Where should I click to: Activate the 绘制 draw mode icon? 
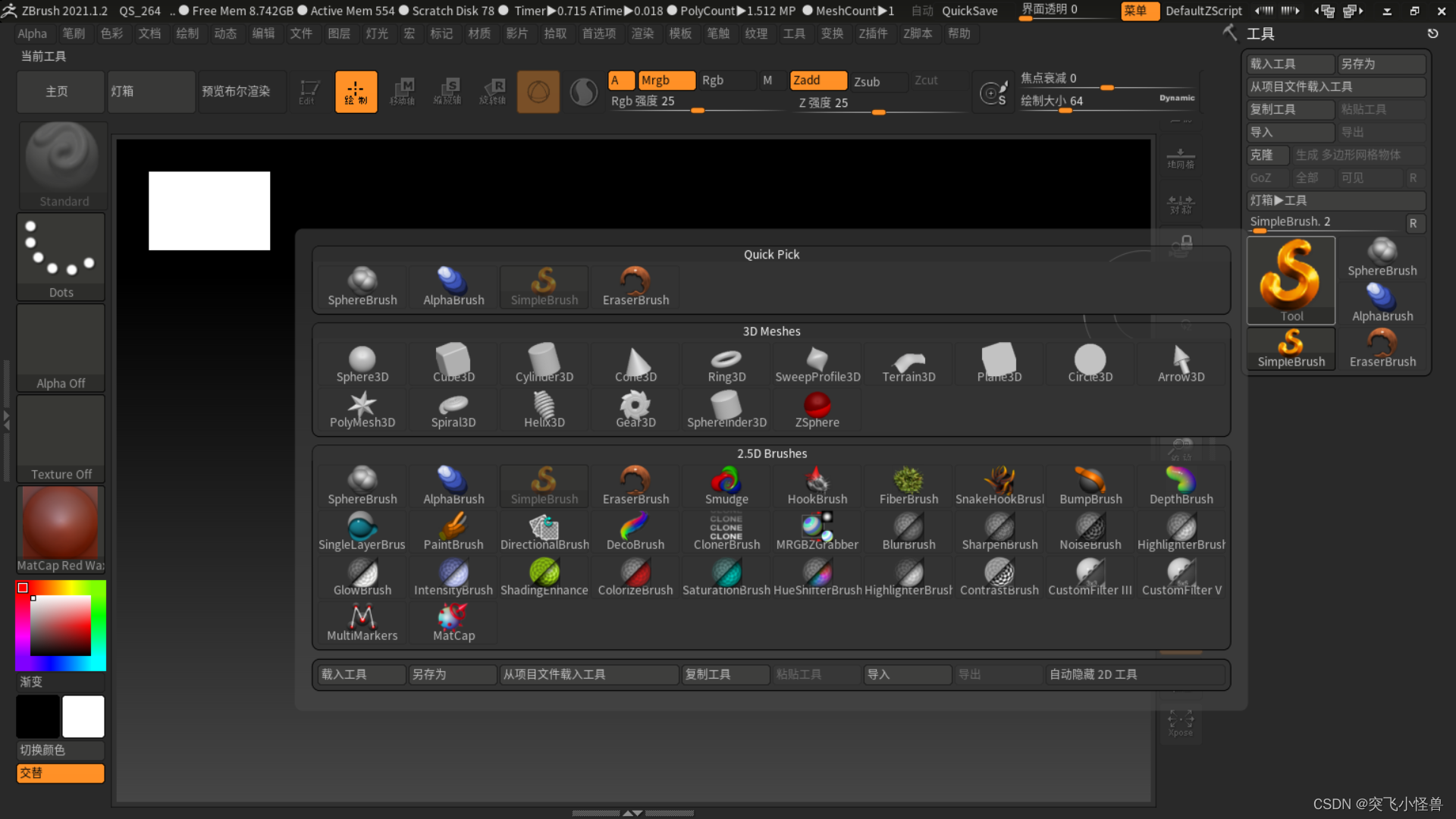pyautogui.click(x=355, y=91)
